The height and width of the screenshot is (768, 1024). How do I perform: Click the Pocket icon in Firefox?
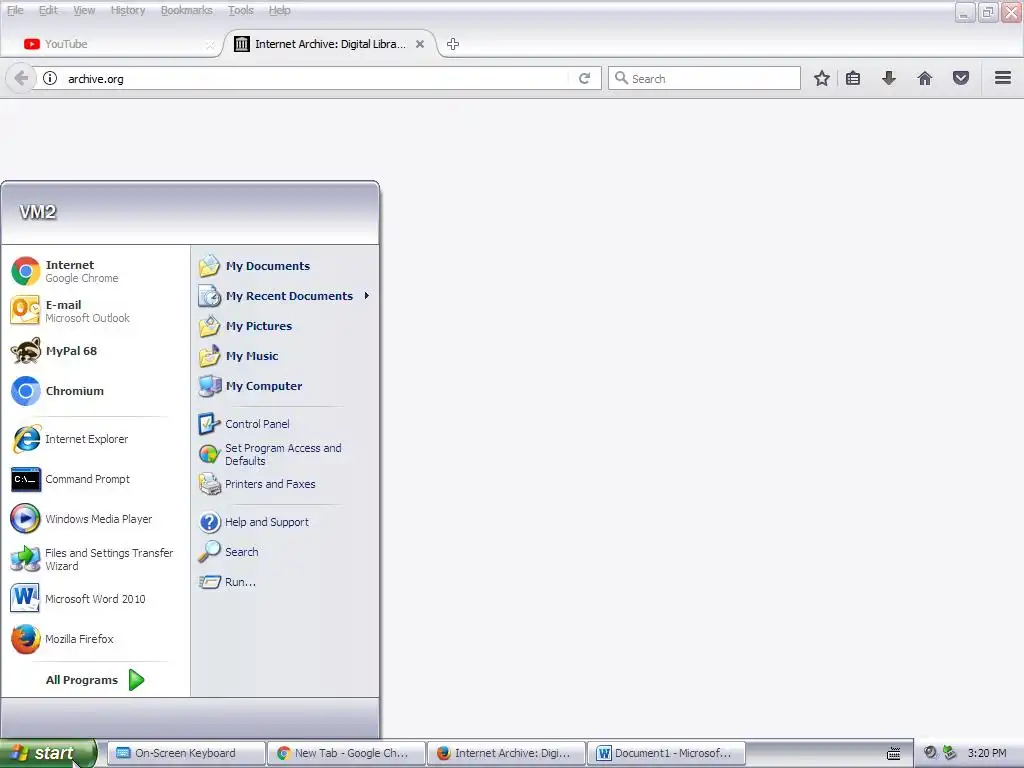[961, 78]
